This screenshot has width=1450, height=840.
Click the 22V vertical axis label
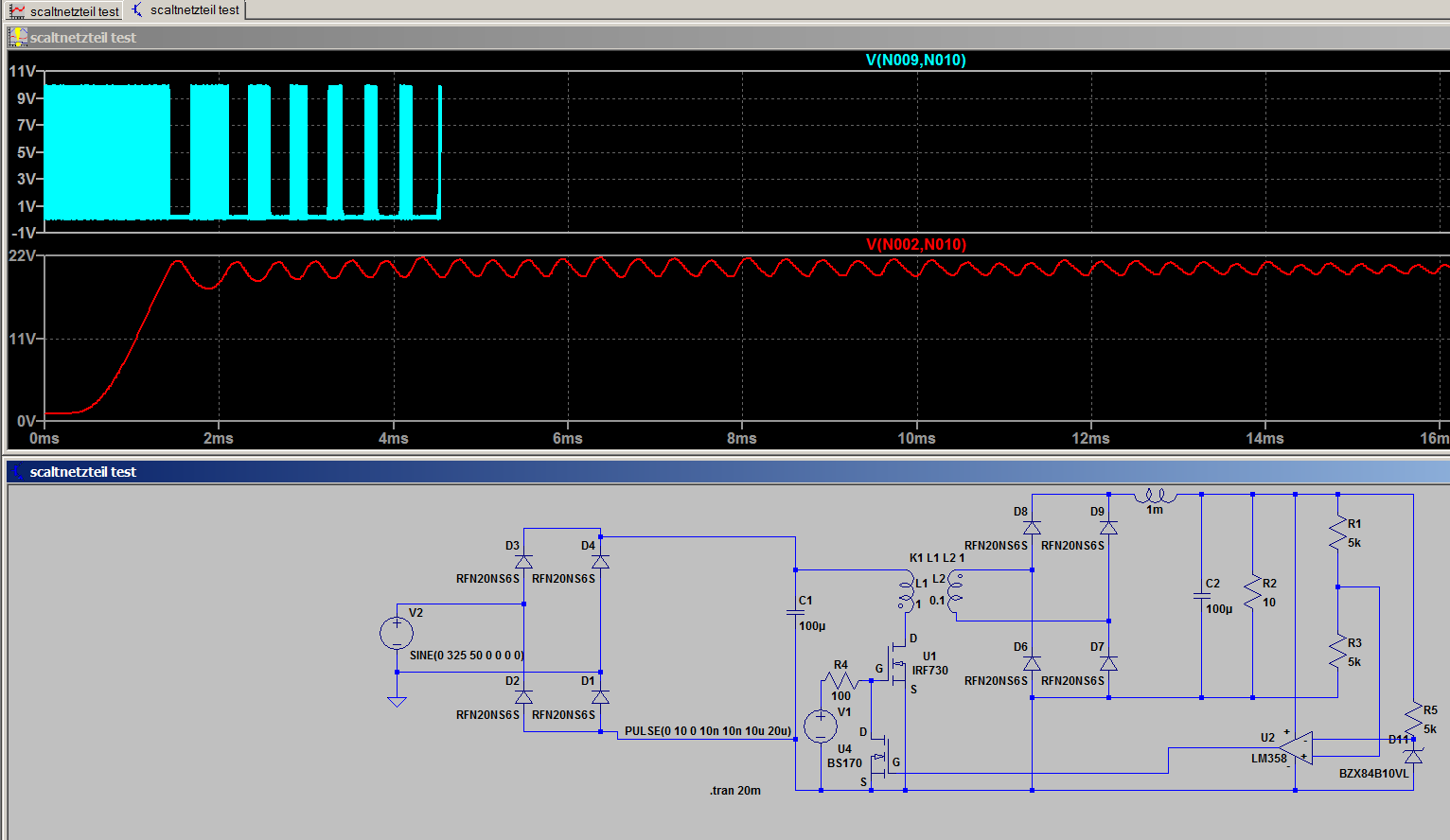(22, 255)
